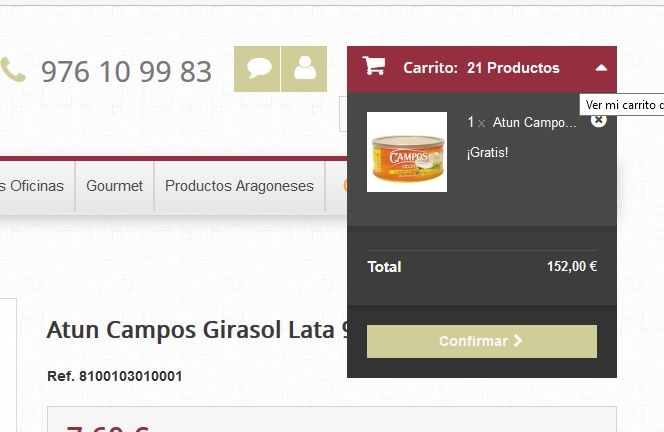Remove Atun Campos from cart with X icon
The image size is (664, 432).
[x=598, y=121]
